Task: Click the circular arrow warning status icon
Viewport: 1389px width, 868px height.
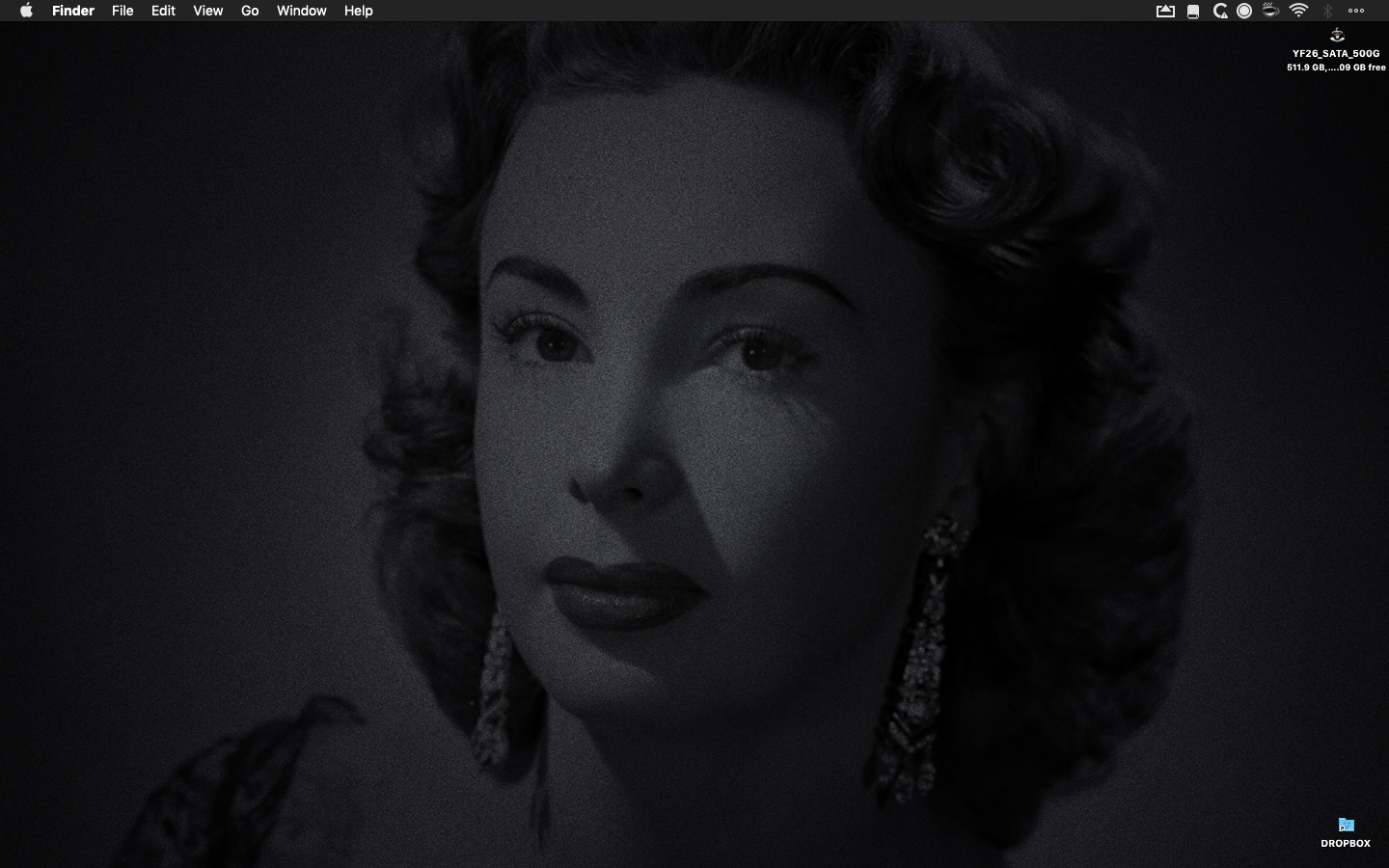Action: (1219, 11)
